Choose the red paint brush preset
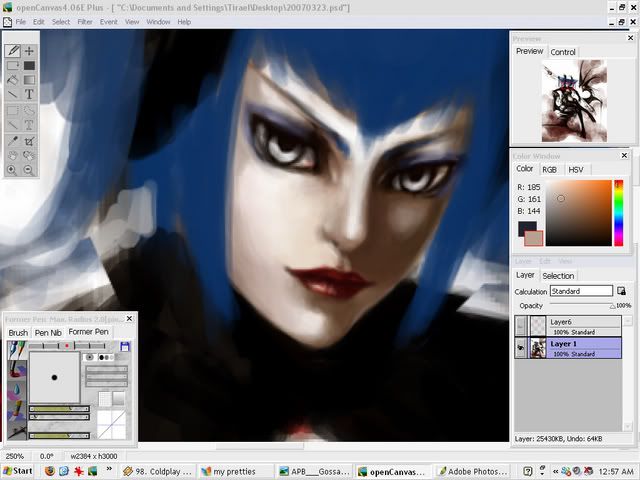This screenshot has width=640, height=480. (17, 369)
